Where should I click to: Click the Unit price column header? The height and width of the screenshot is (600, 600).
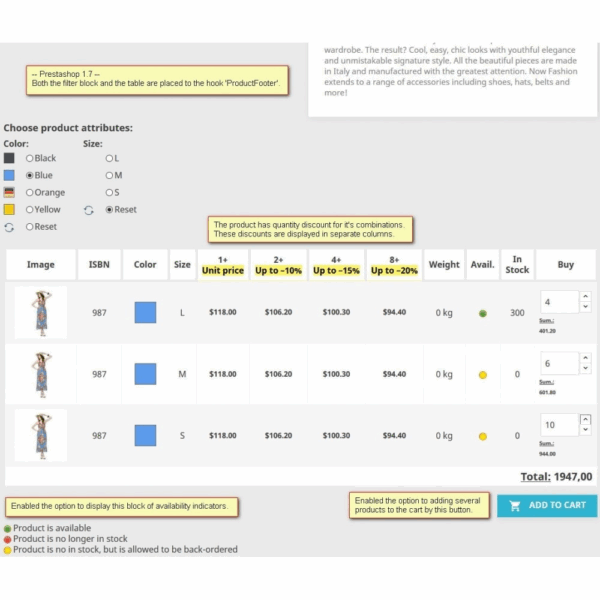point(222,265)
